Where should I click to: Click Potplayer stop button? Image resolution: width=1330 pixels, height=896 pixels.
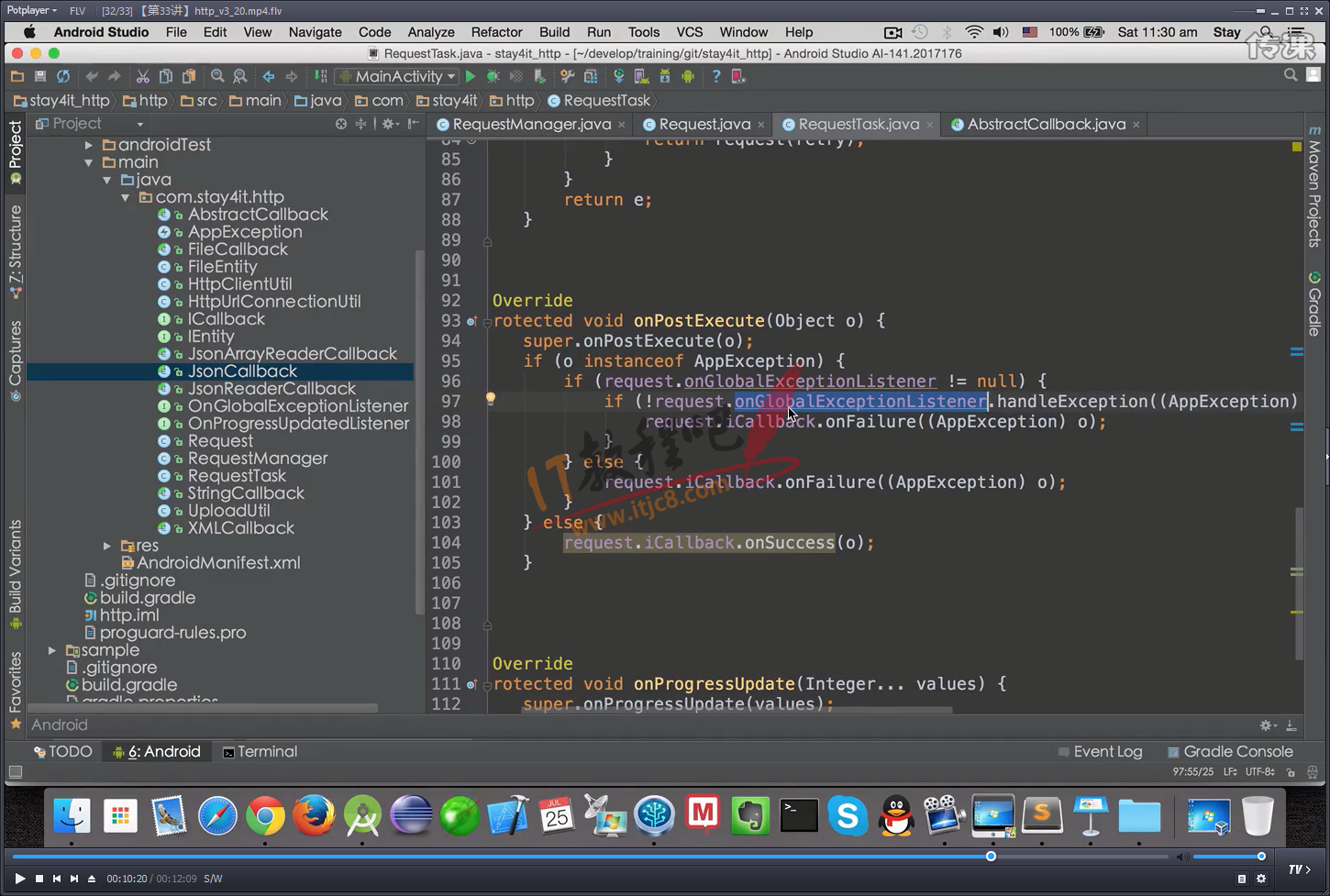pyautogui.click(x=39, y=879)
